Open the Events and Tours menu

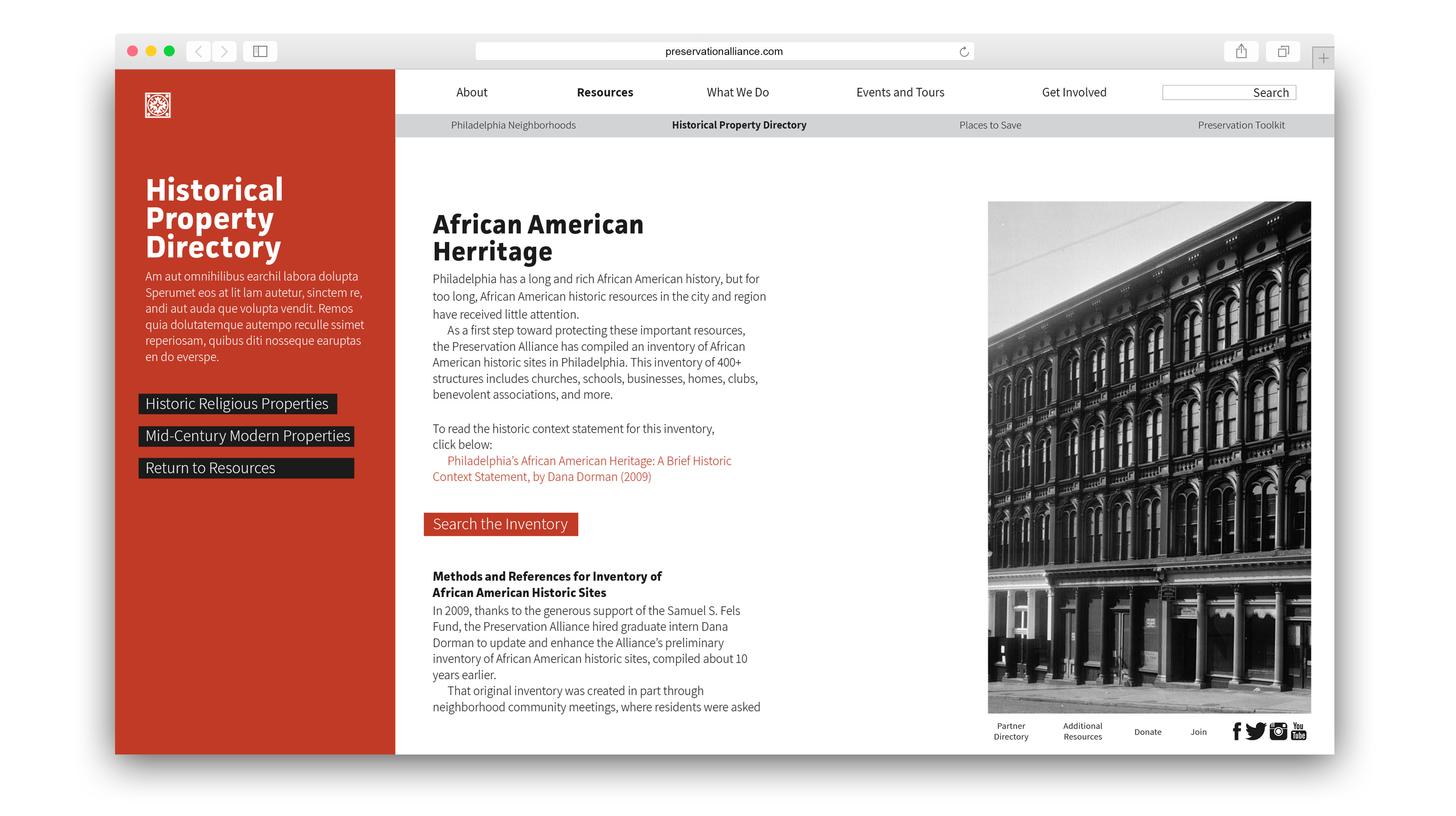(x=900, y=92)
